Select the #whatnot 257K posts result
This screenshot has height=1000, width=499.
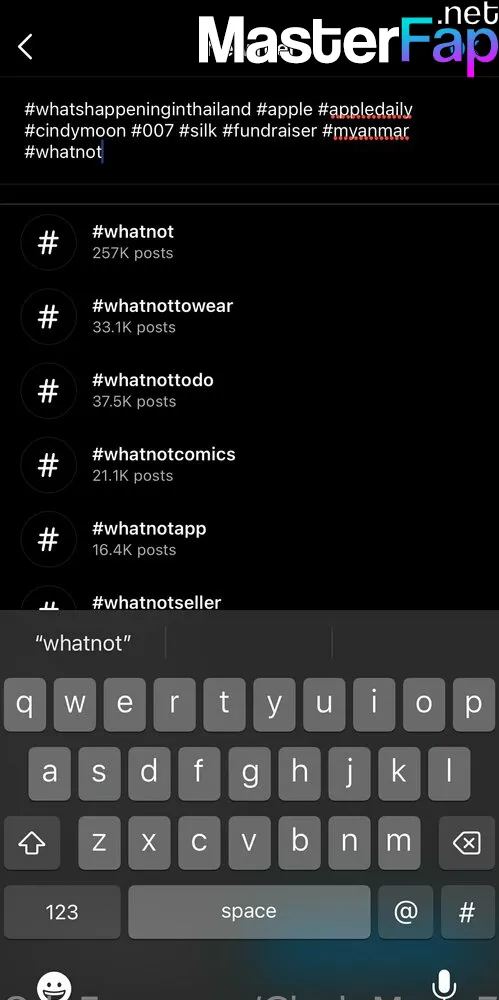click(x=250, y=242)
